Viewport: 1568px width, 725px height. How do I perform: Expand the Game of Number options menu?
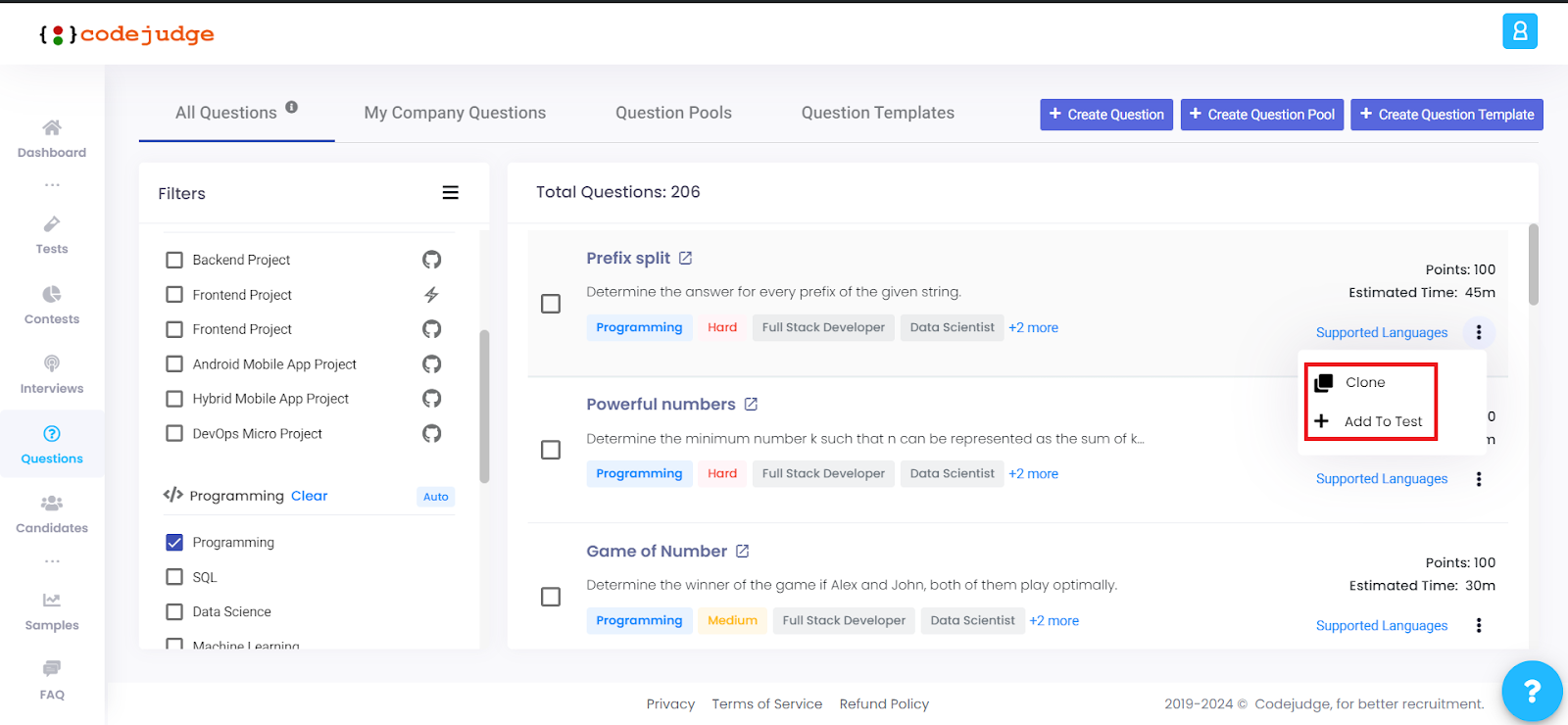point(1479,625)
